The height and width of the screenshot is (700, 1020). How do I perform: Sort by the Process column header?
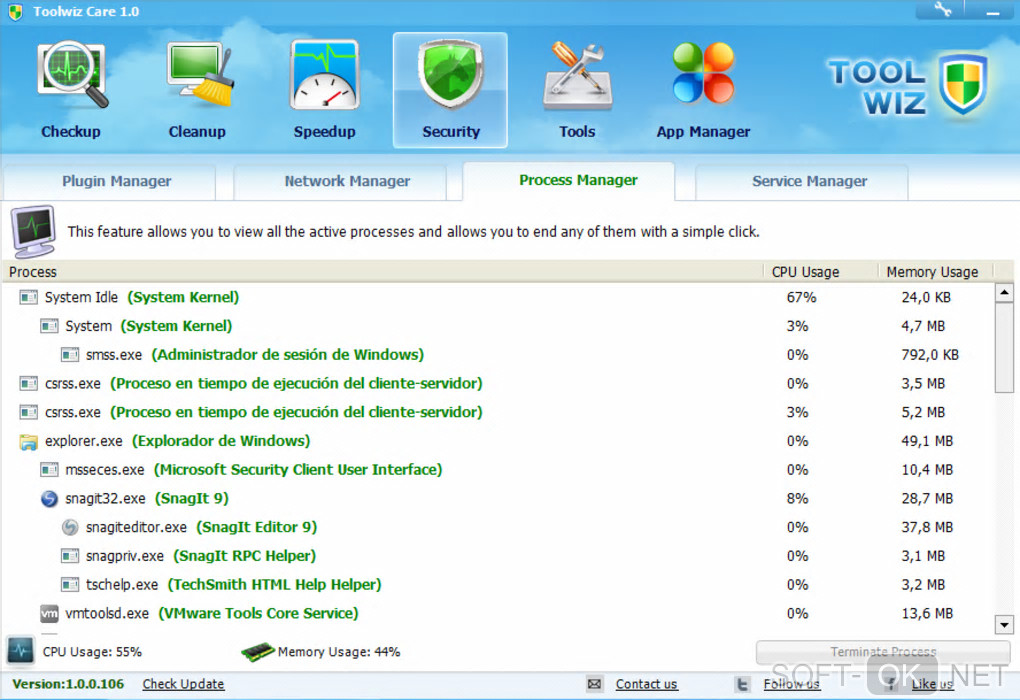pos(384,272)
